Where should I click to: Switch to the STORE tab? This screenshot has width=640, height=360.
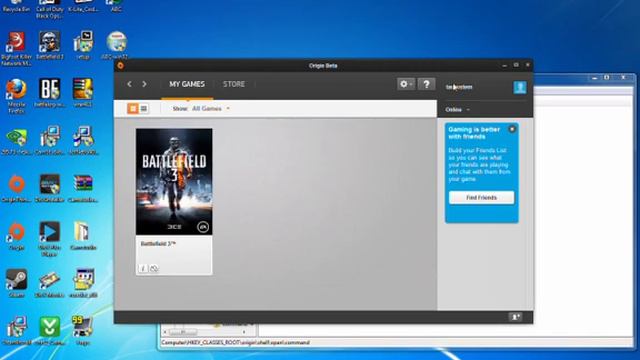[234, 84]
